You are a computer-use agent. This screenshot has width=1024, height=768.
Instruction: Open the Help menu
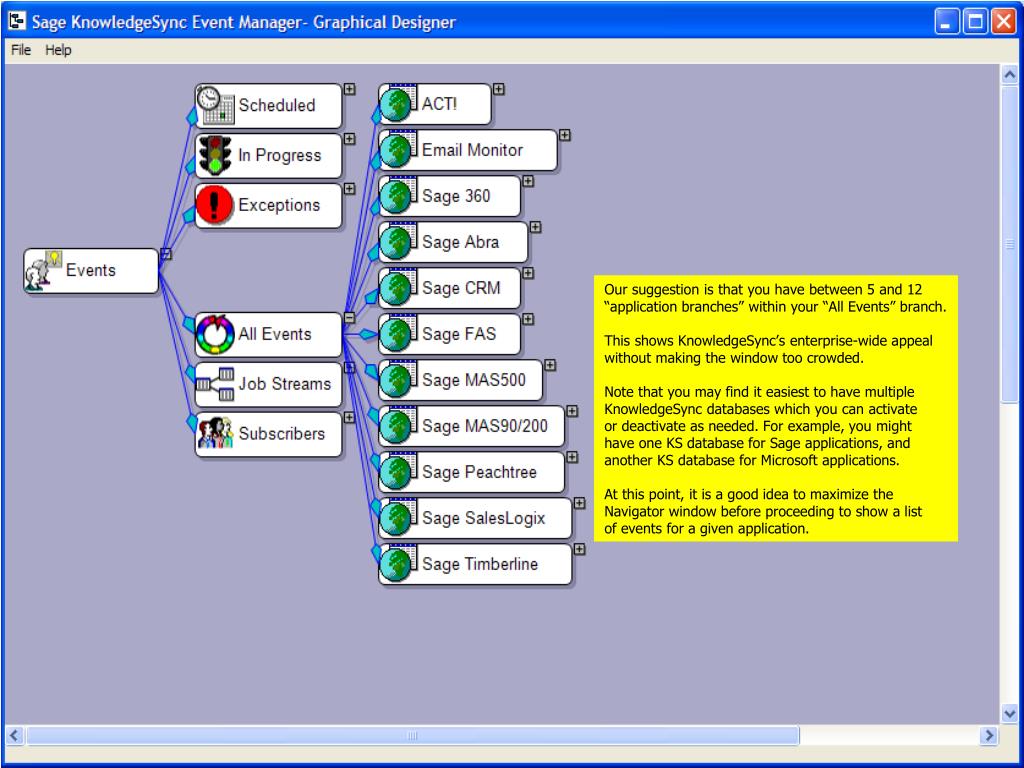(58, 50)
